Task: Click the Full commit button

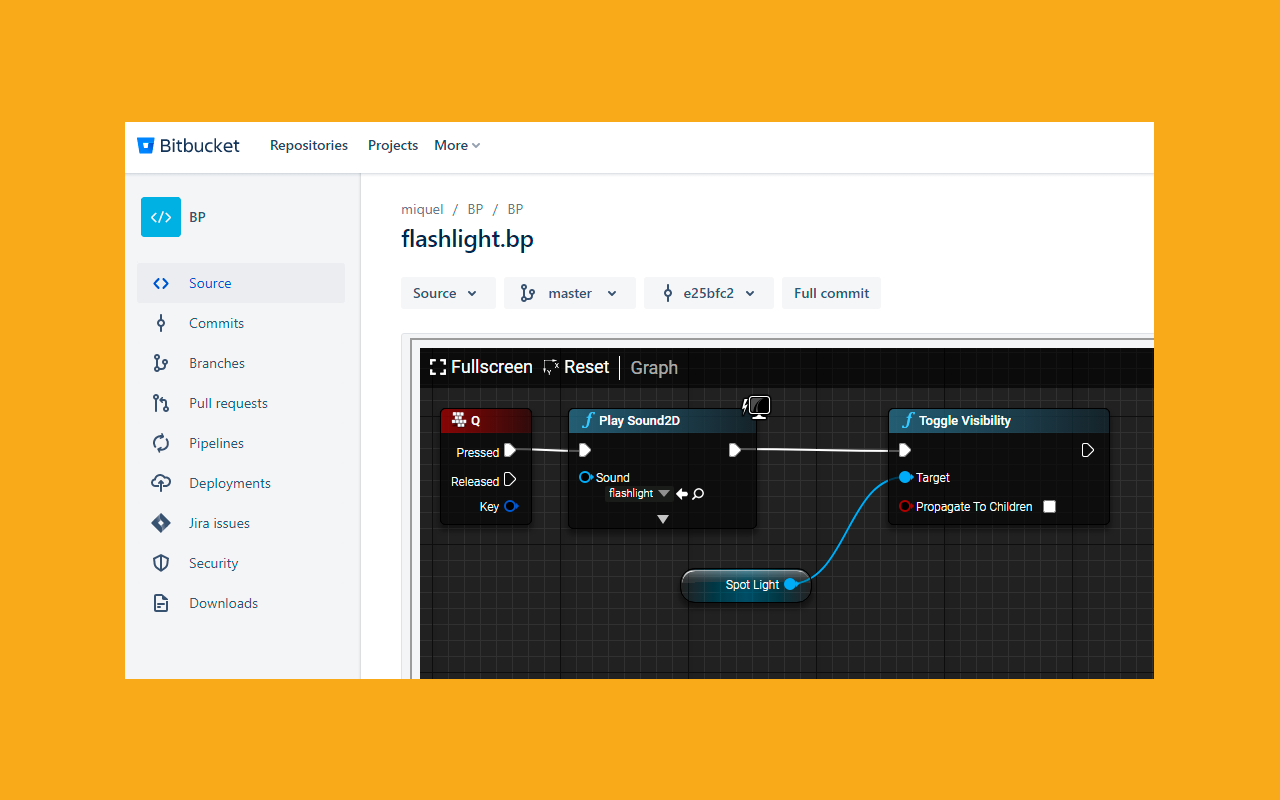Action: pos(831,293)
